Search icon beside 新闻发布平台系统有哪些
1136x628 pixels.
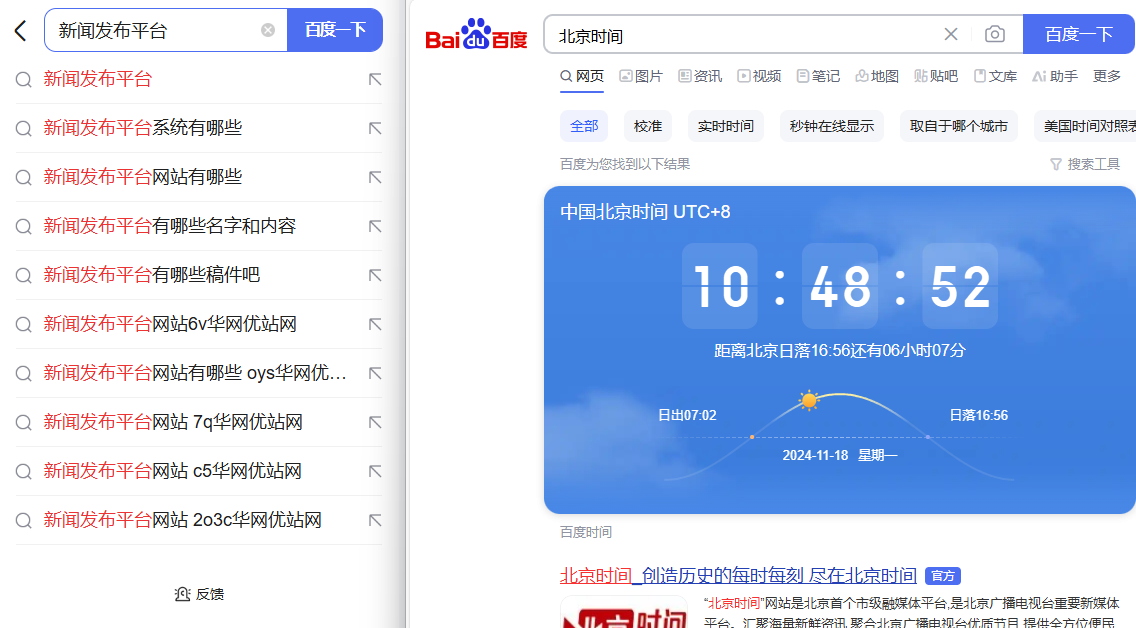point(24,129)
